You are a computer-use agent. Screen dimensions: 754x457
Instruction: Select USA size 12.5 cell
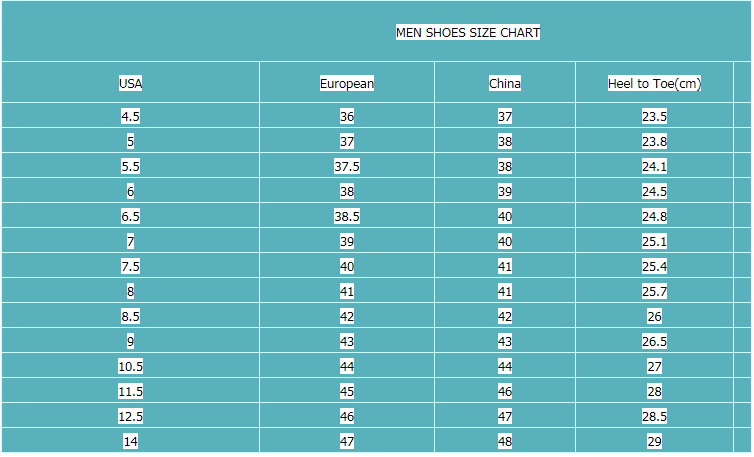tap(130, 416)
